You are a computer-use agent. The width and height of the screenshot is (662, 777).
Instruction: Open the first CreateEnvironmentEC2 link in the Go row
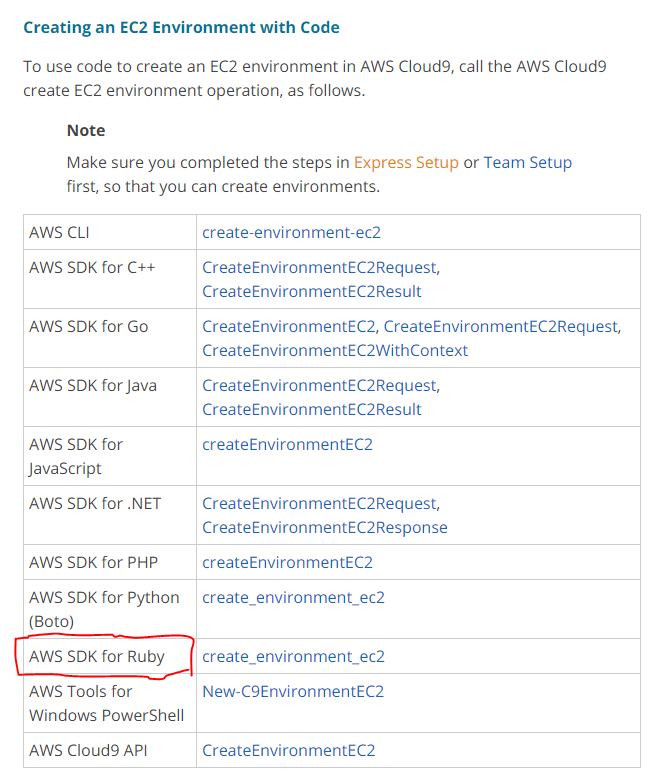[x=289, y=327]
